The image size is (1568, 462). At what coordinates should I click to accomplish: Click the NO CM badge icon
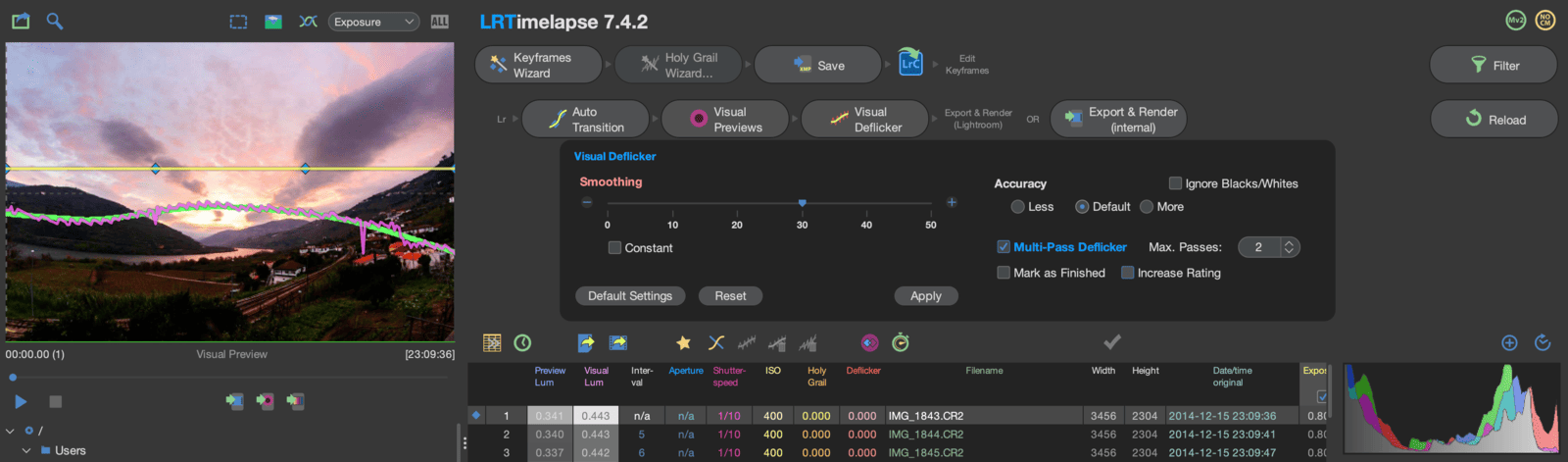point(1545,21)
